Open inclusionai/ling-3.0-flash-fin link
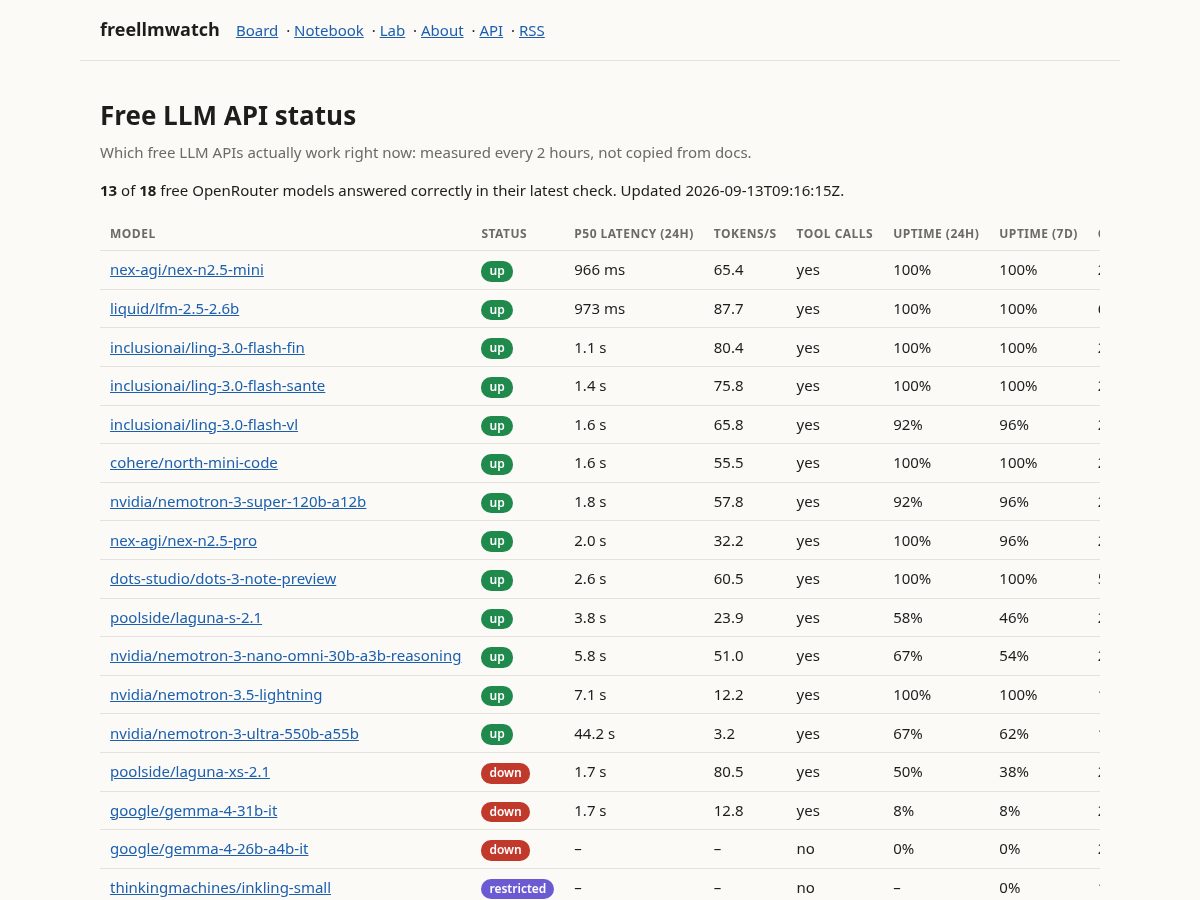1200x900 pixels. coord(207,348)
